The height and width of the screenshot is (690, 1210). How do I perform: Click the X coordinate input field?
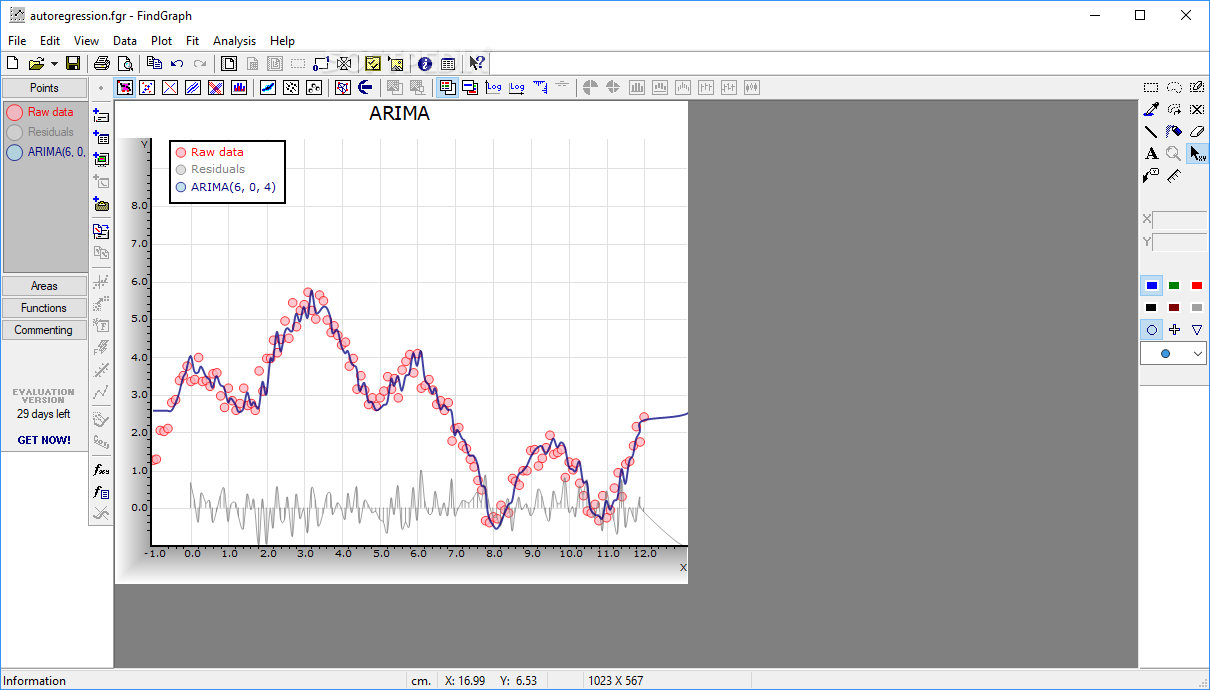click(1179, 220)
